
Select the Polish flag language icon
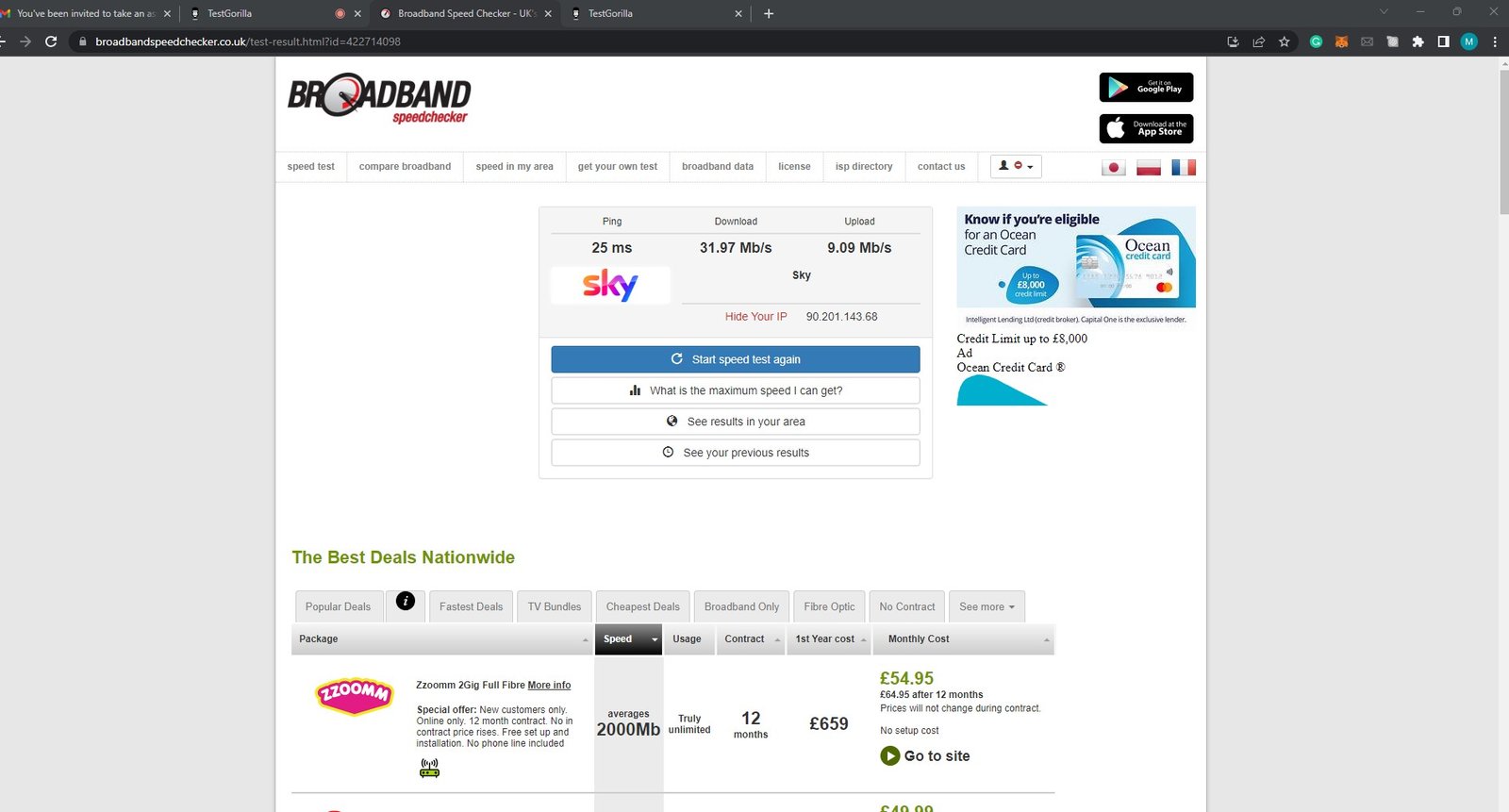(1149, 168)
